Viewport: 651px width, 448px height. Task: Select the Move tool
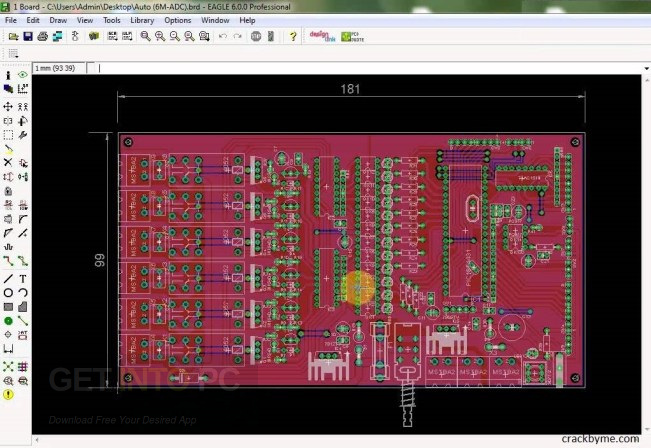(x=8, y=107)
